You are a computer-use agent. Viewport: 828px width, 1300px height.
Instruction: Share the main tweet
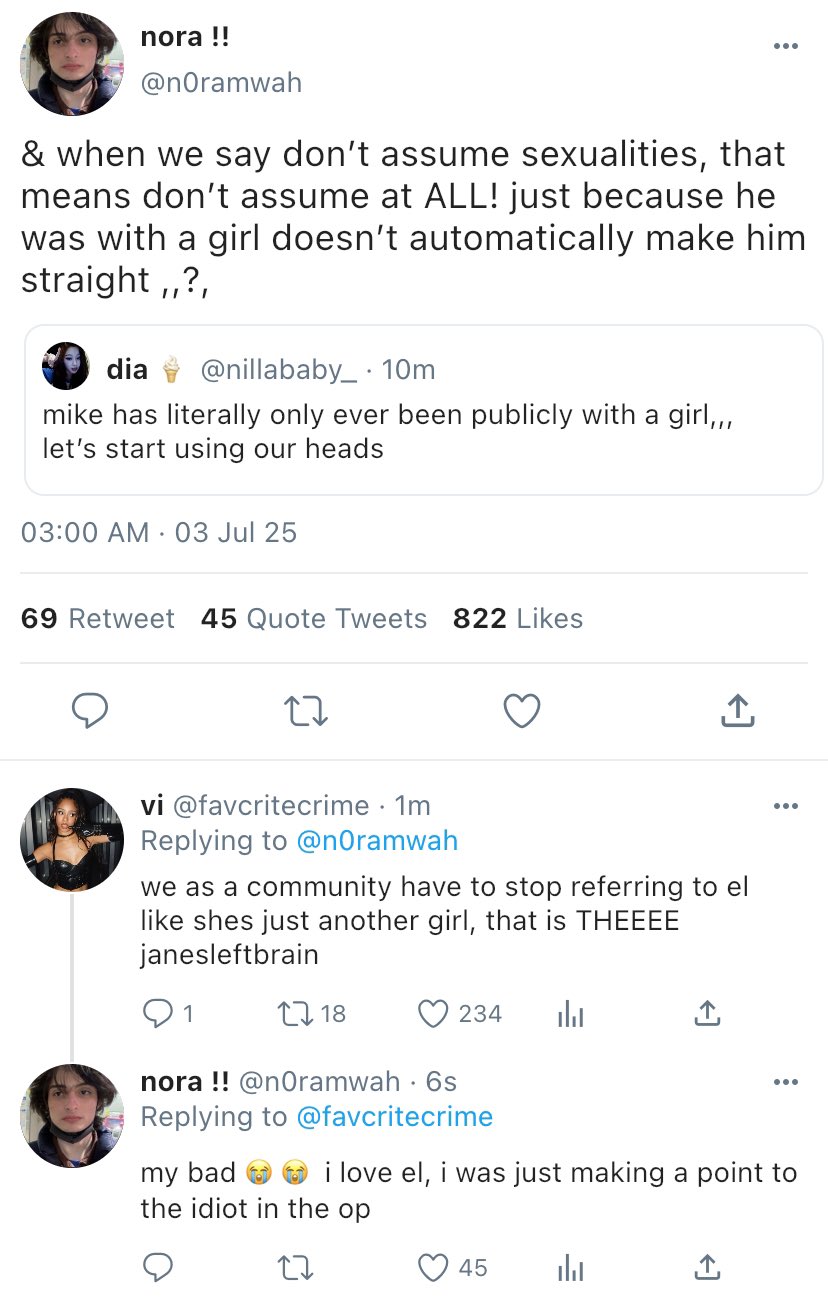coord(737,711)
